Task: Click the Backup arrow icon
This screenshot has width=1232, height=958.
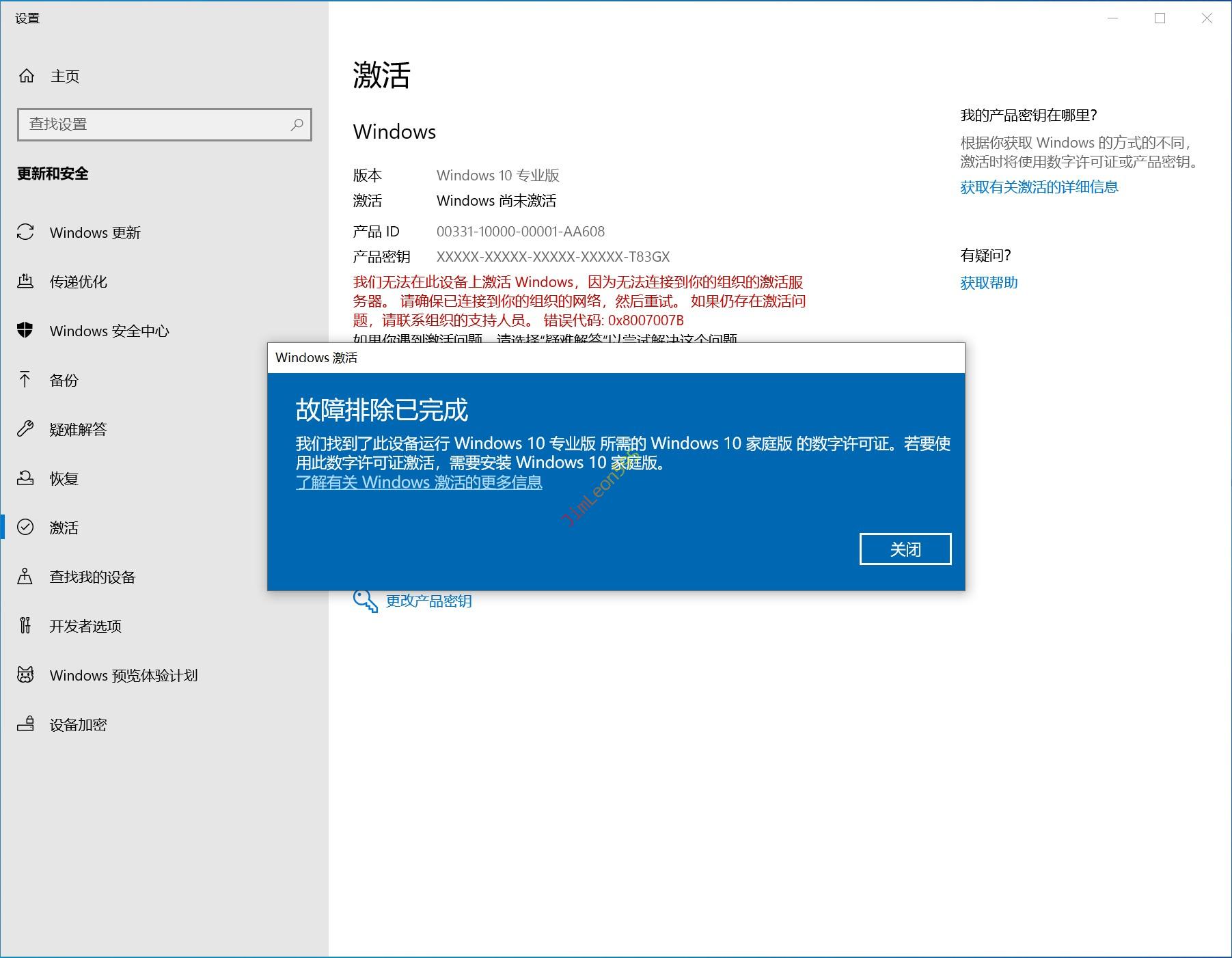Action: (x=25, y=380)
